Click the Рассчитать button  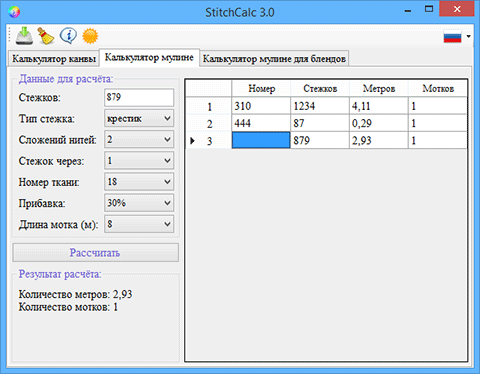coord(95,252)
